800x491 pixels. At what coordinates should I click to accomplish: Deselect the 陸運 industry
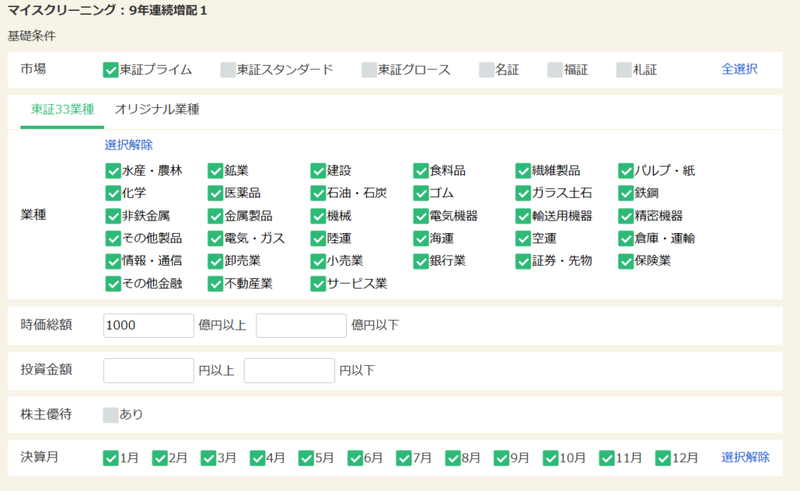point(318,238)
